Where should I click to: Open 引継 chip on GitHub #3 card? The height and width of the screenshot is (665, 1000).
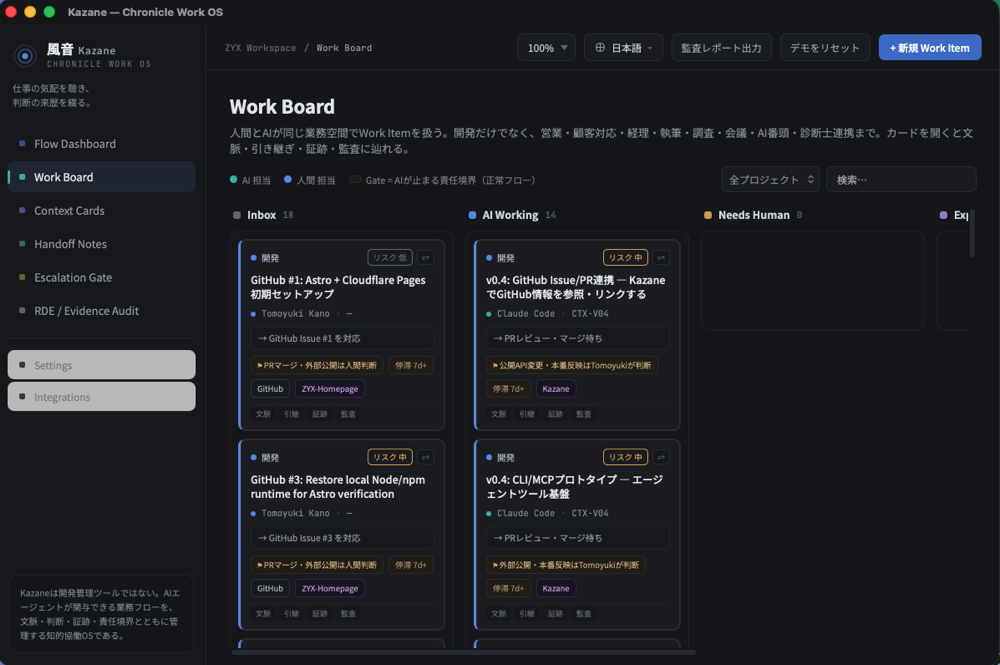point(291,613)
